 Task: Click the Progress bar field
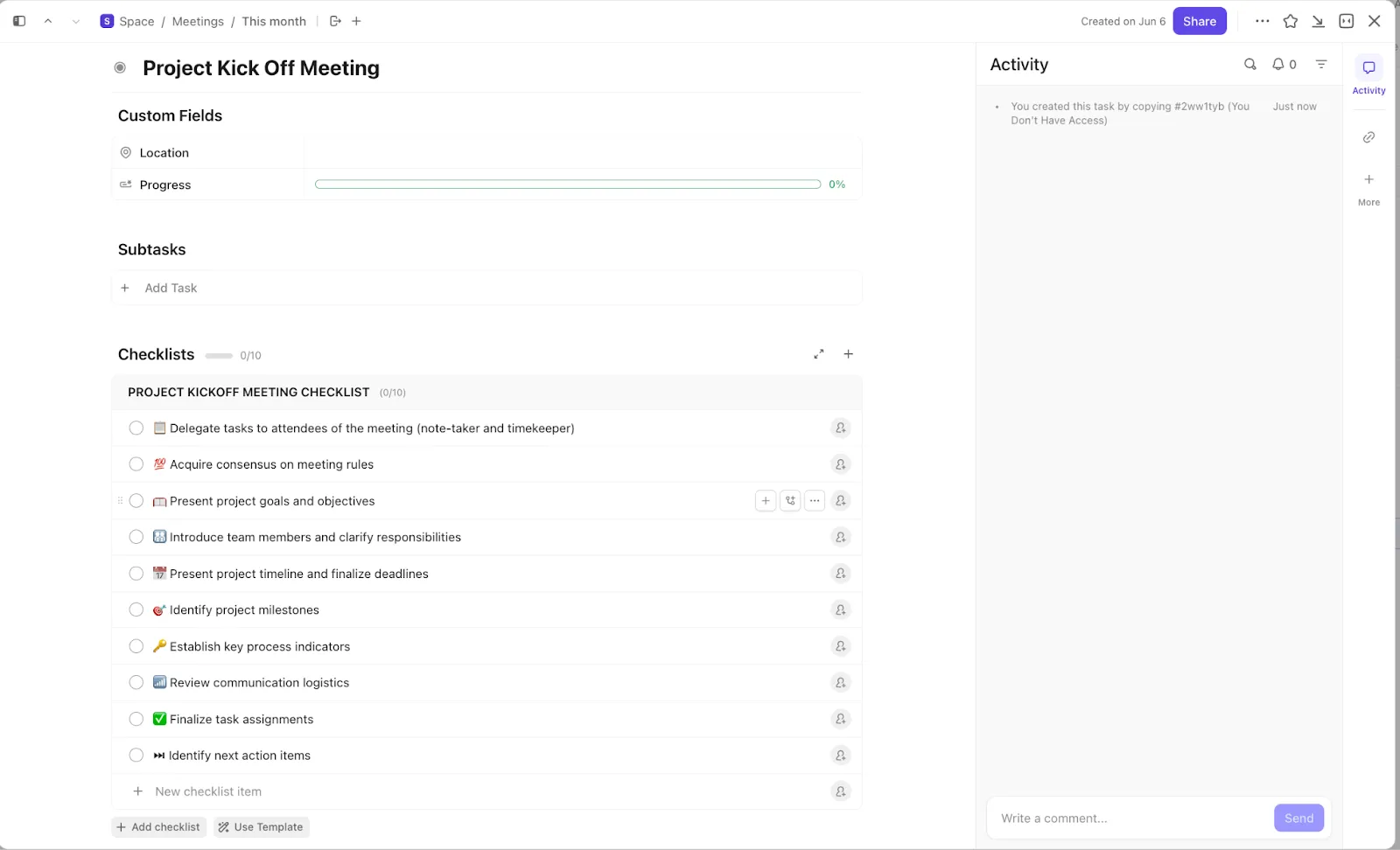coord(568,185)
